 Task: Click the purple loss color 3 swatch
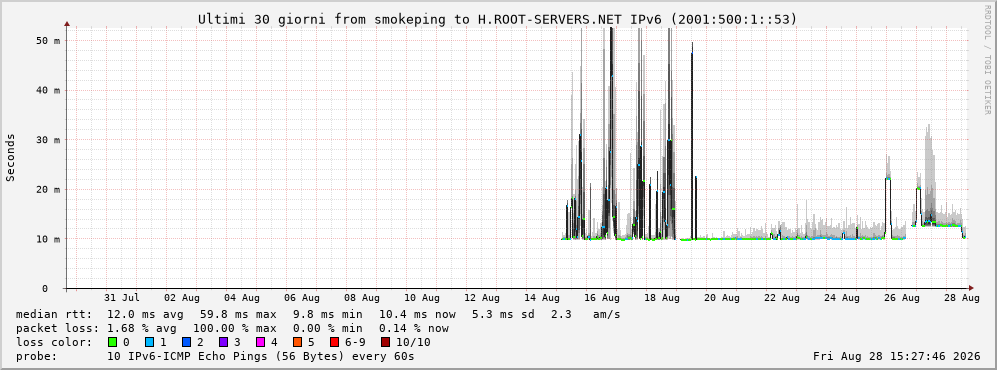tap(223, 342)
